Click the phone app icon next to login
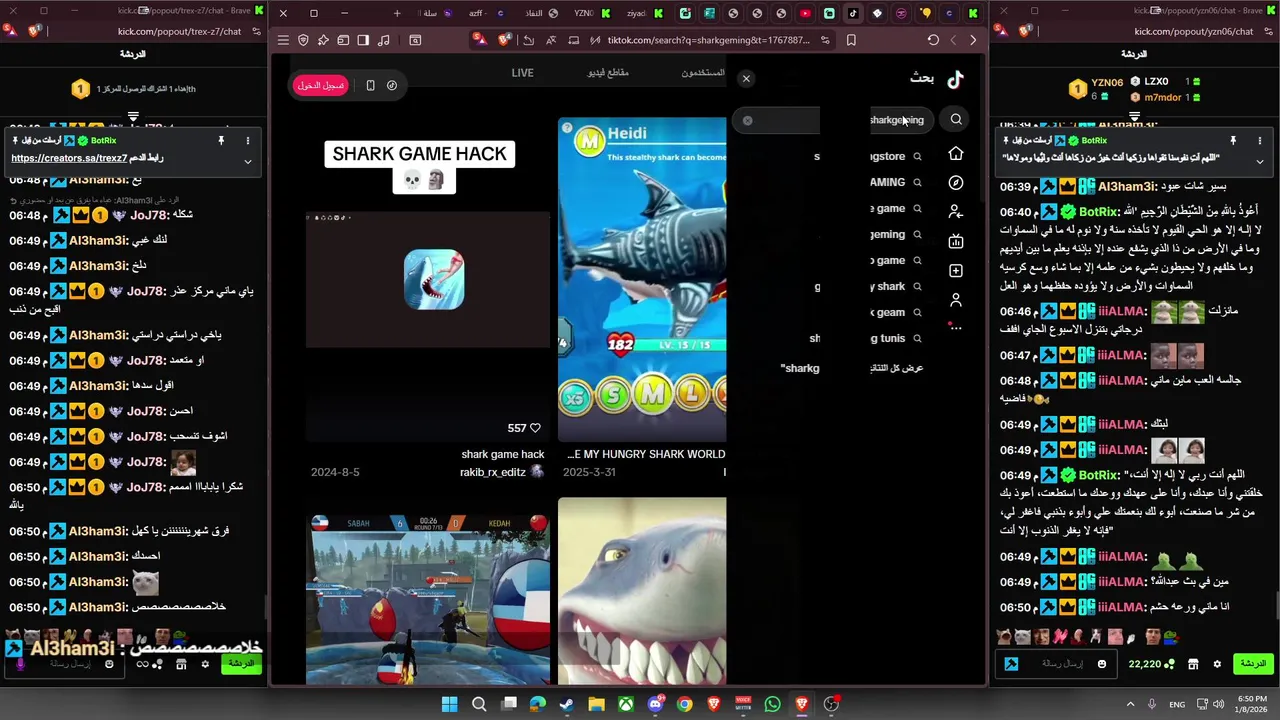This screenshot has width=1280, height=720. pyautogui.click(x=370, y=86)
